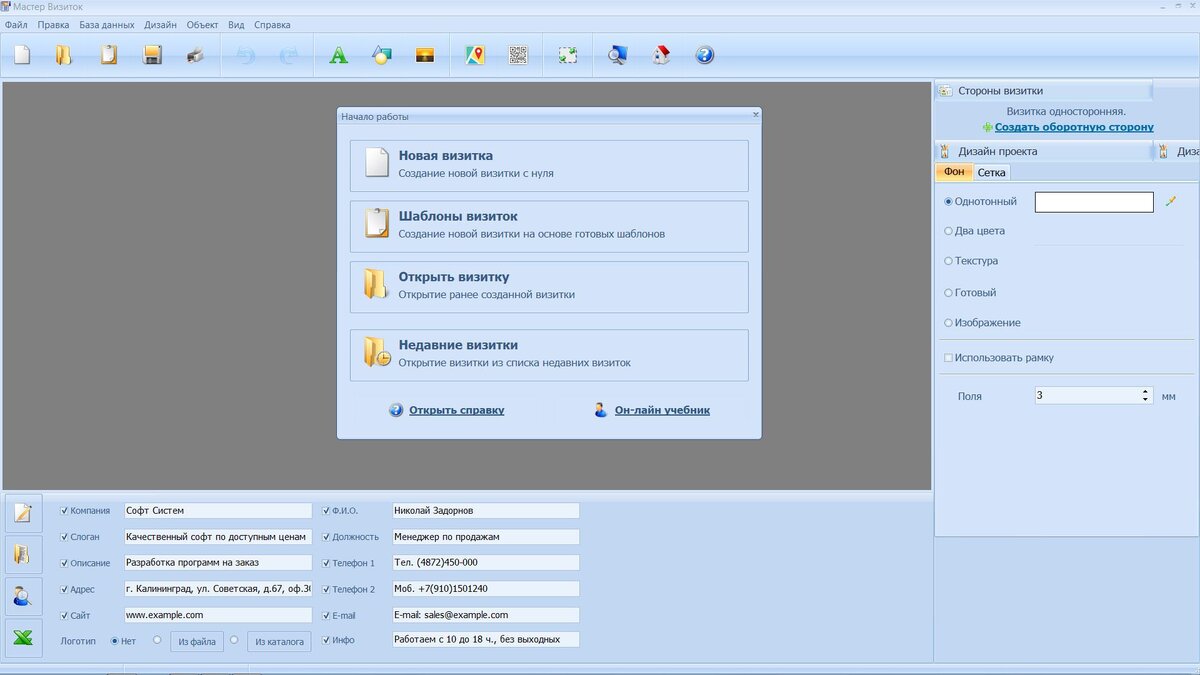The height and width of the screenshot is (675, 1200).
Task: Toggle the Телефон 2 checkbox
Action: point(326,589)
